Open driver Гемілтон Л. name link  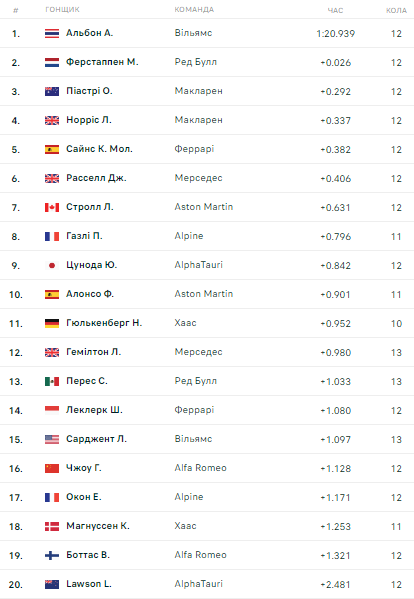click(x=94, y=352)
